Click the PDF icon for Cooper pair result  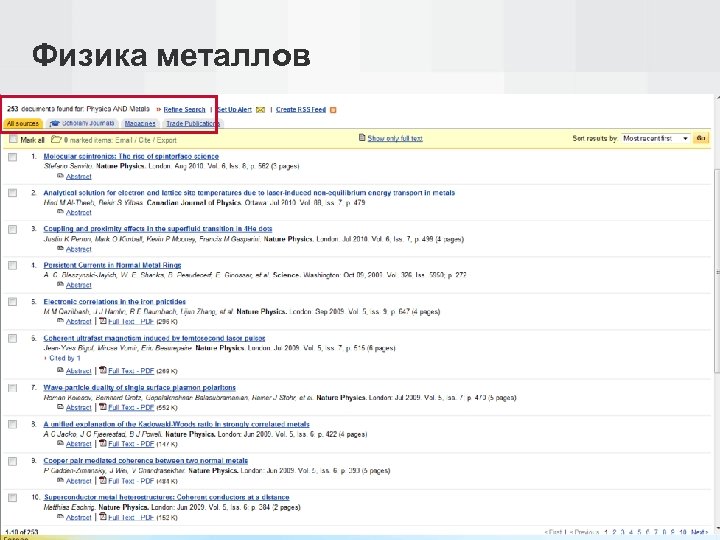tap(103, 480)
